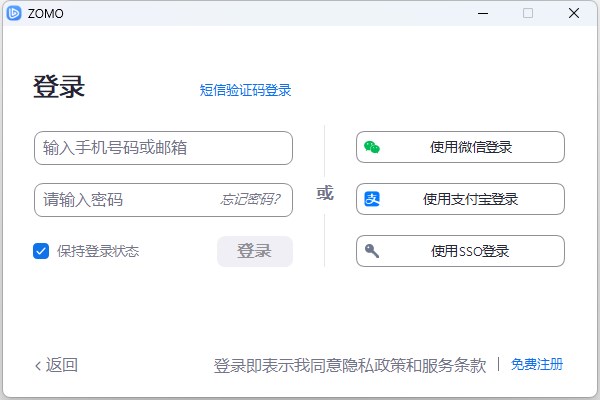Open the 忘记密码? link
600x400 pixels.
(x=250, y=199)
